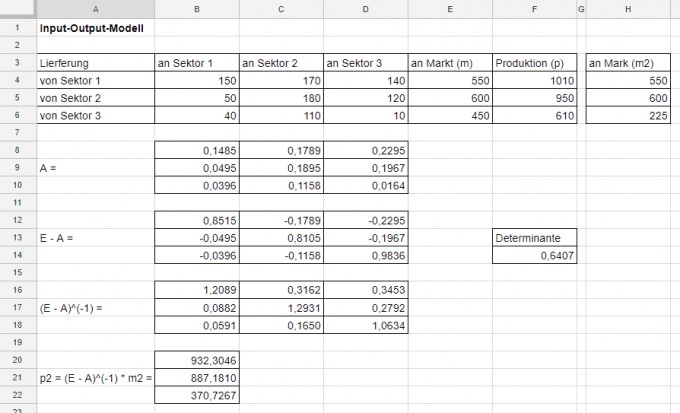Select the market value 450
The image size is (680, 413).
[x=450, y=115]
